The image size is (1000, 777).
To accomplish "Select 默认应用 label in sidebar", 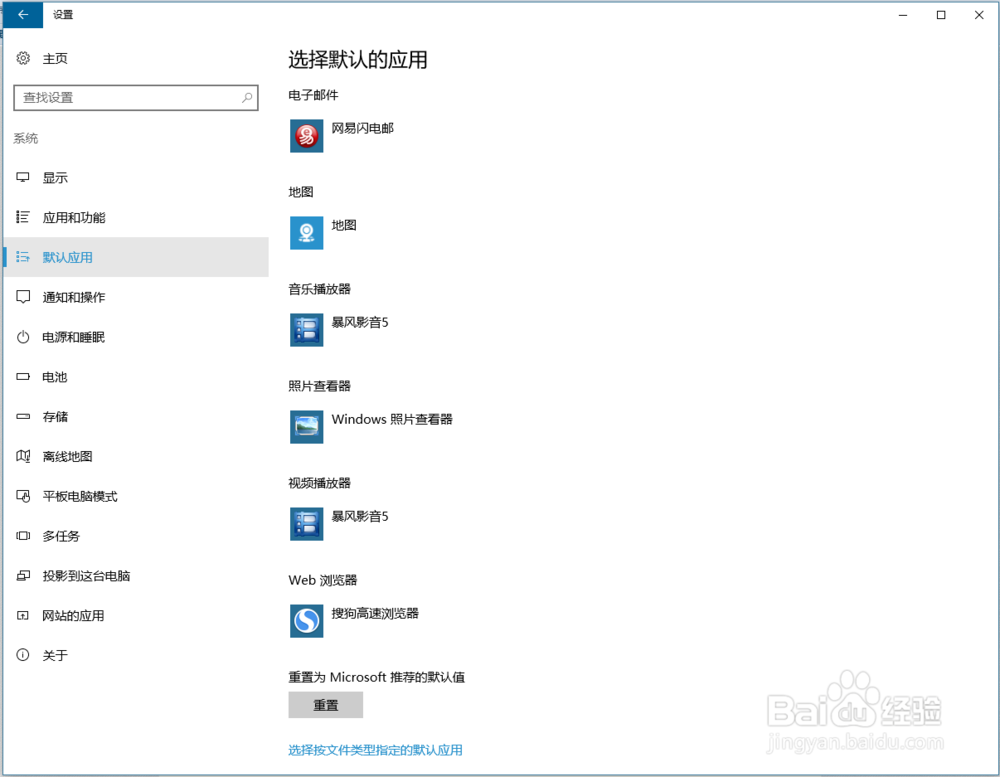I will [68, 257].
